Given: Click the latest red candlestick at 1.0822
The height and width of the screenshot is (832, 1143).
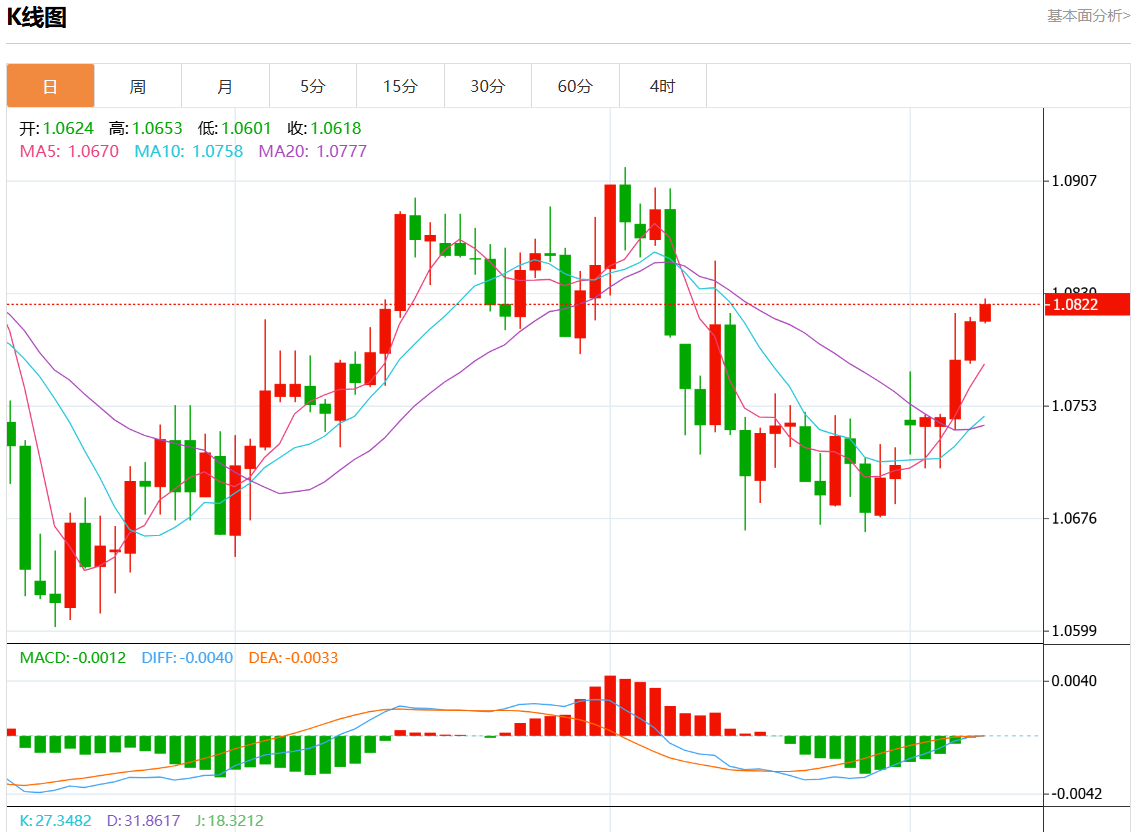Looking at the screenshot, I should 986,312.
